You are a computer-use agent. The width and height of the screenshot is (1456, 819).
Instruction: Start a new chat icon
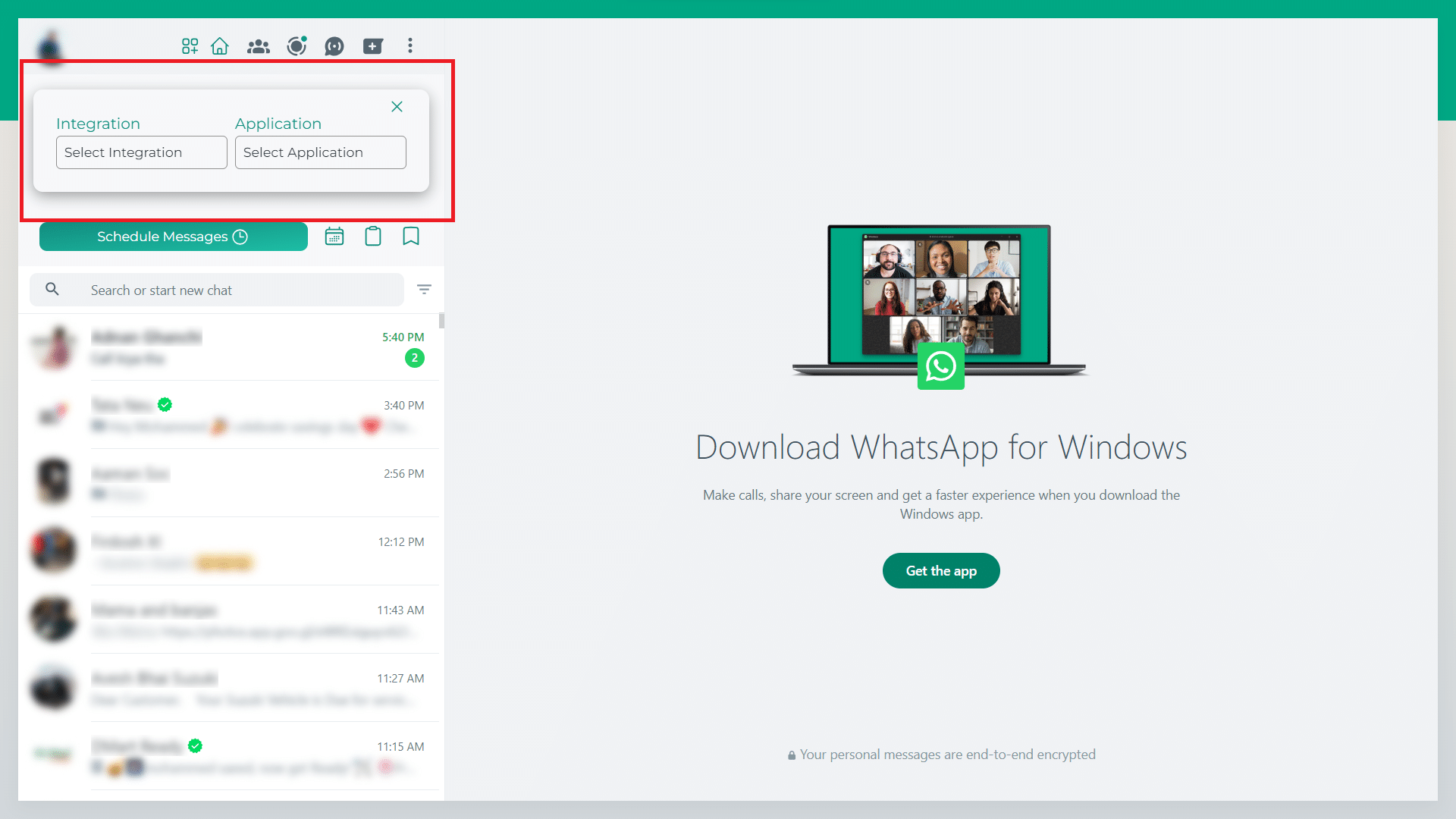click(373, 46)
